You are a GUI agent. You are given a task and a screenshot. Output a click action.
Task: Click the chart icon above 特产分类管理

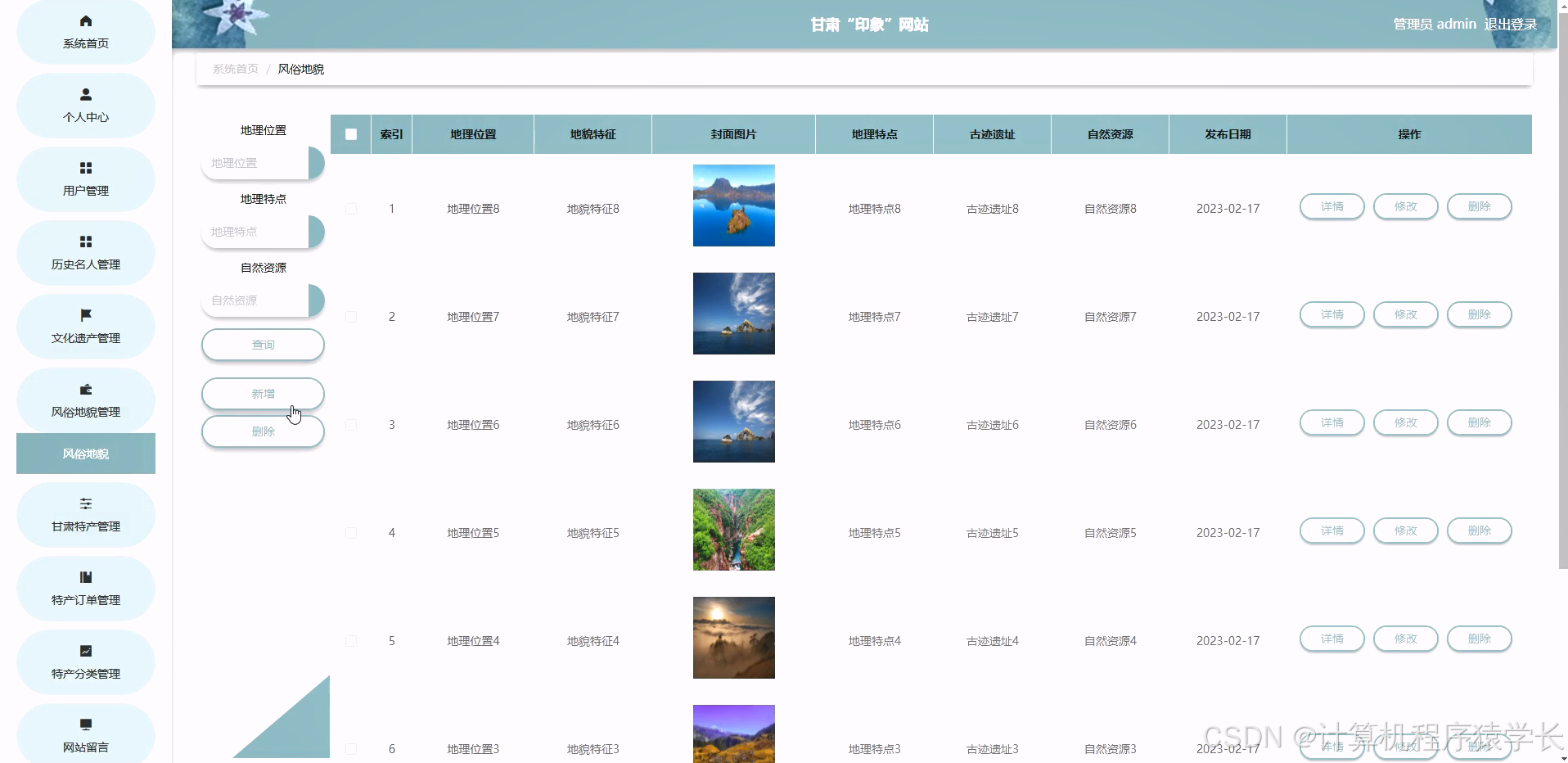pyautogui.click(x=86, y=651)
